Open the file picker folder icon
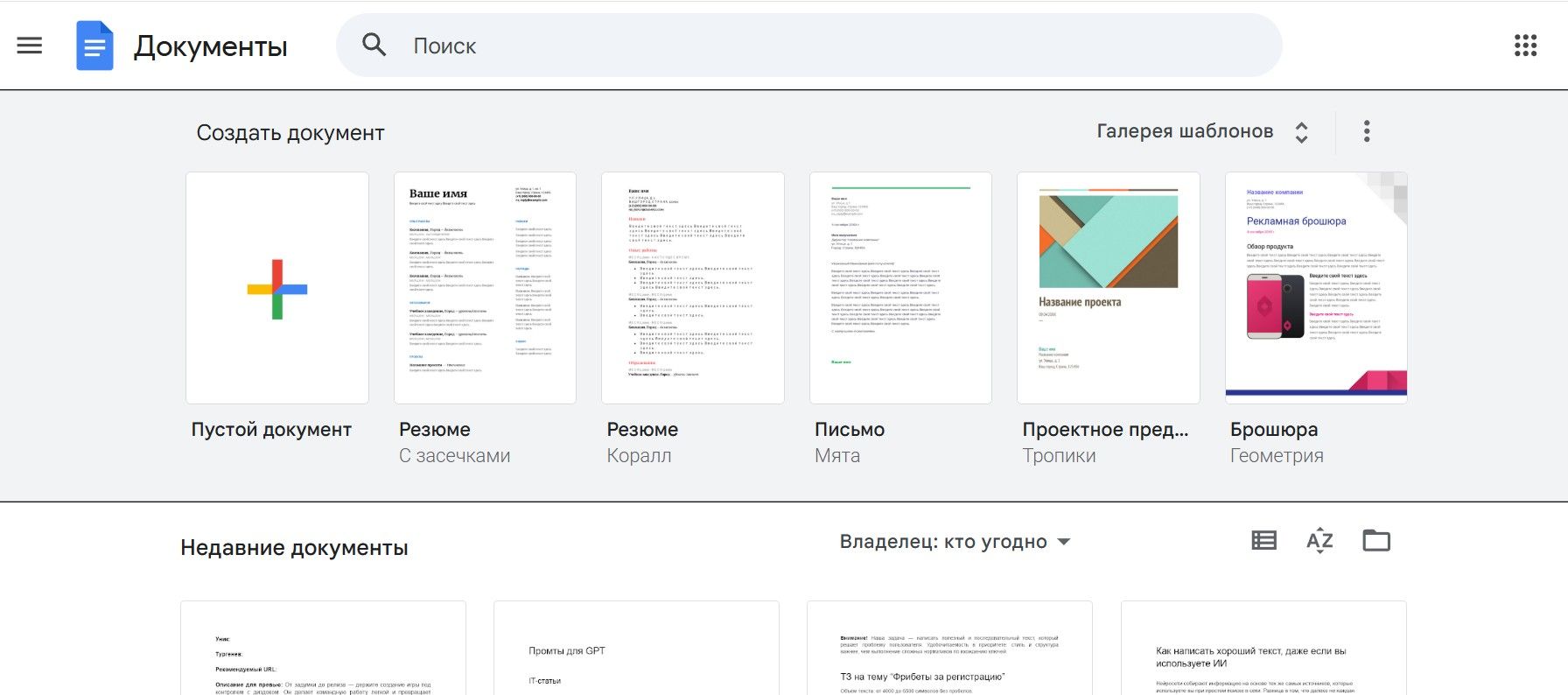Screen dimensions: 1568x695 coord(1376,541)
